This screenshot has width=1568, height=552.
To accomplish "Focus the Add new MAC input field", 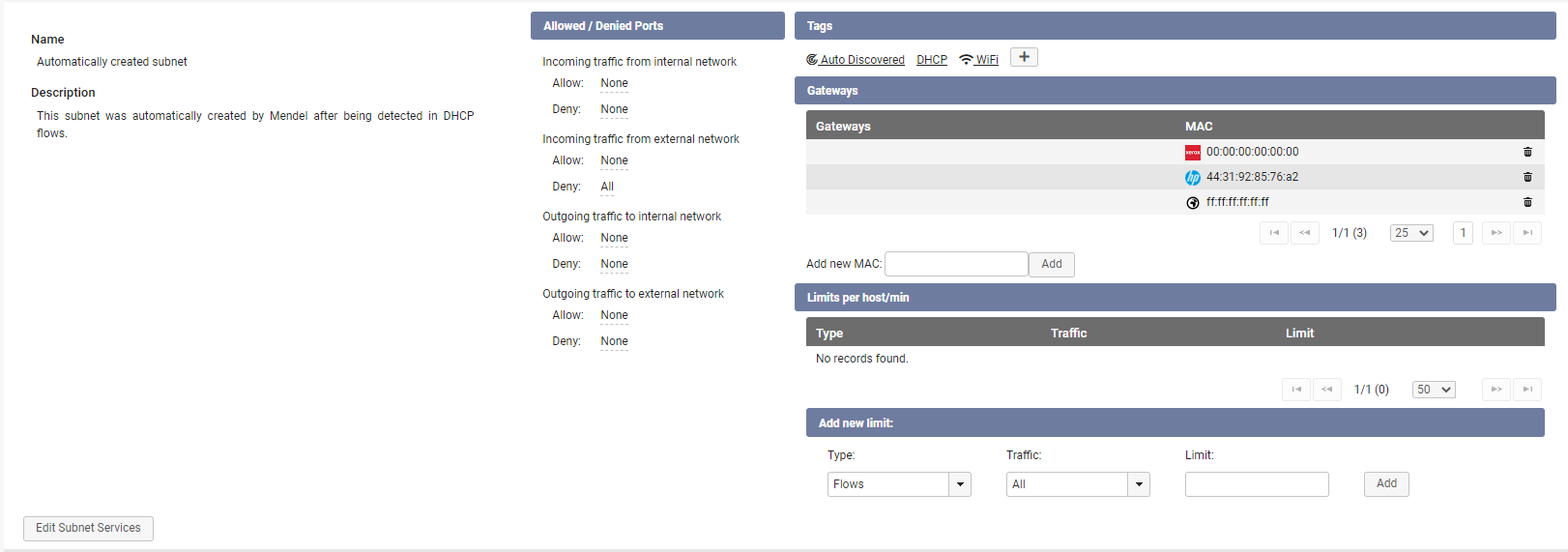I will coord(956,264).
